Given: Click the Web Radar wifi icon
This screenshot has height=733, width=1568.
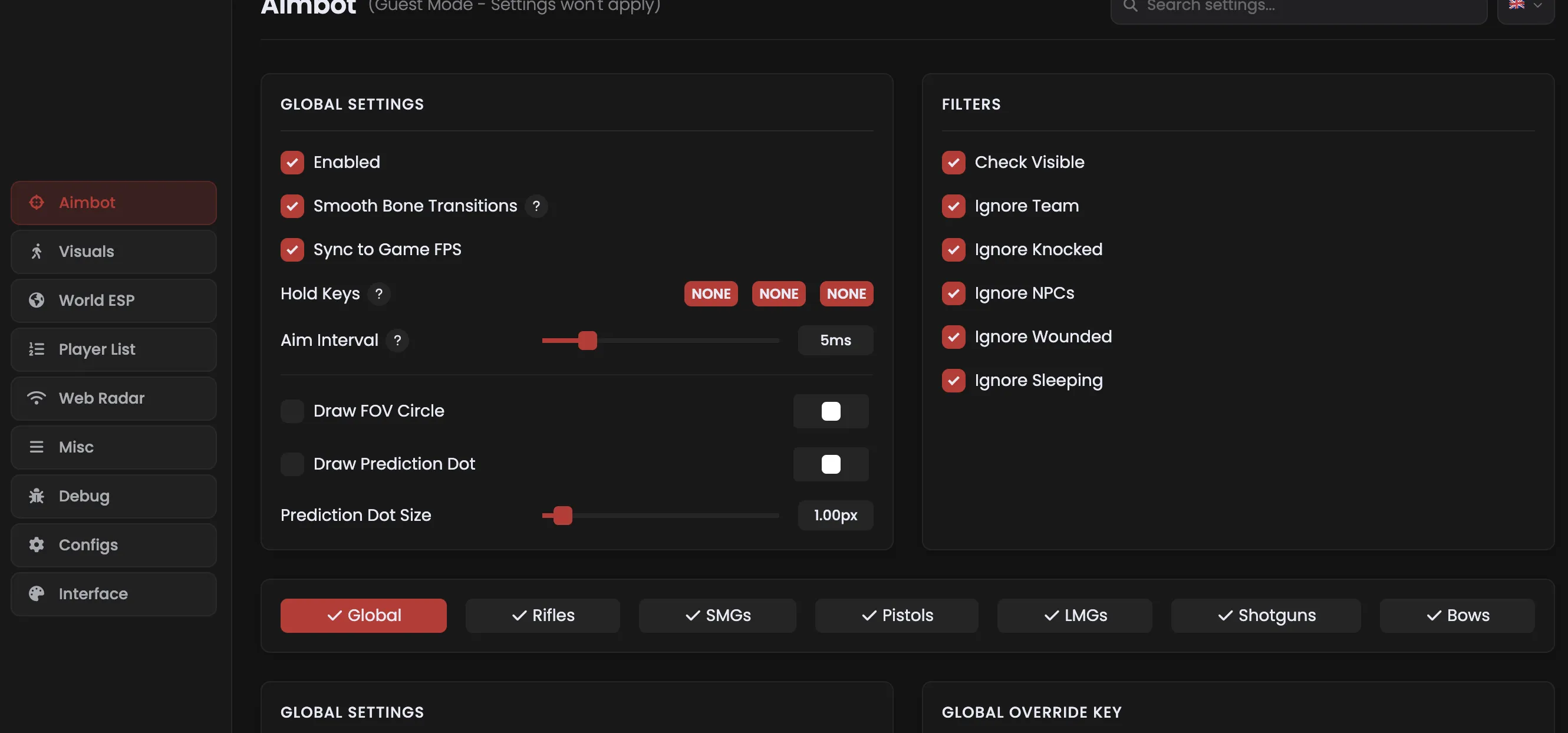Looking at the screenshot, I should click(x=37, y=398).
